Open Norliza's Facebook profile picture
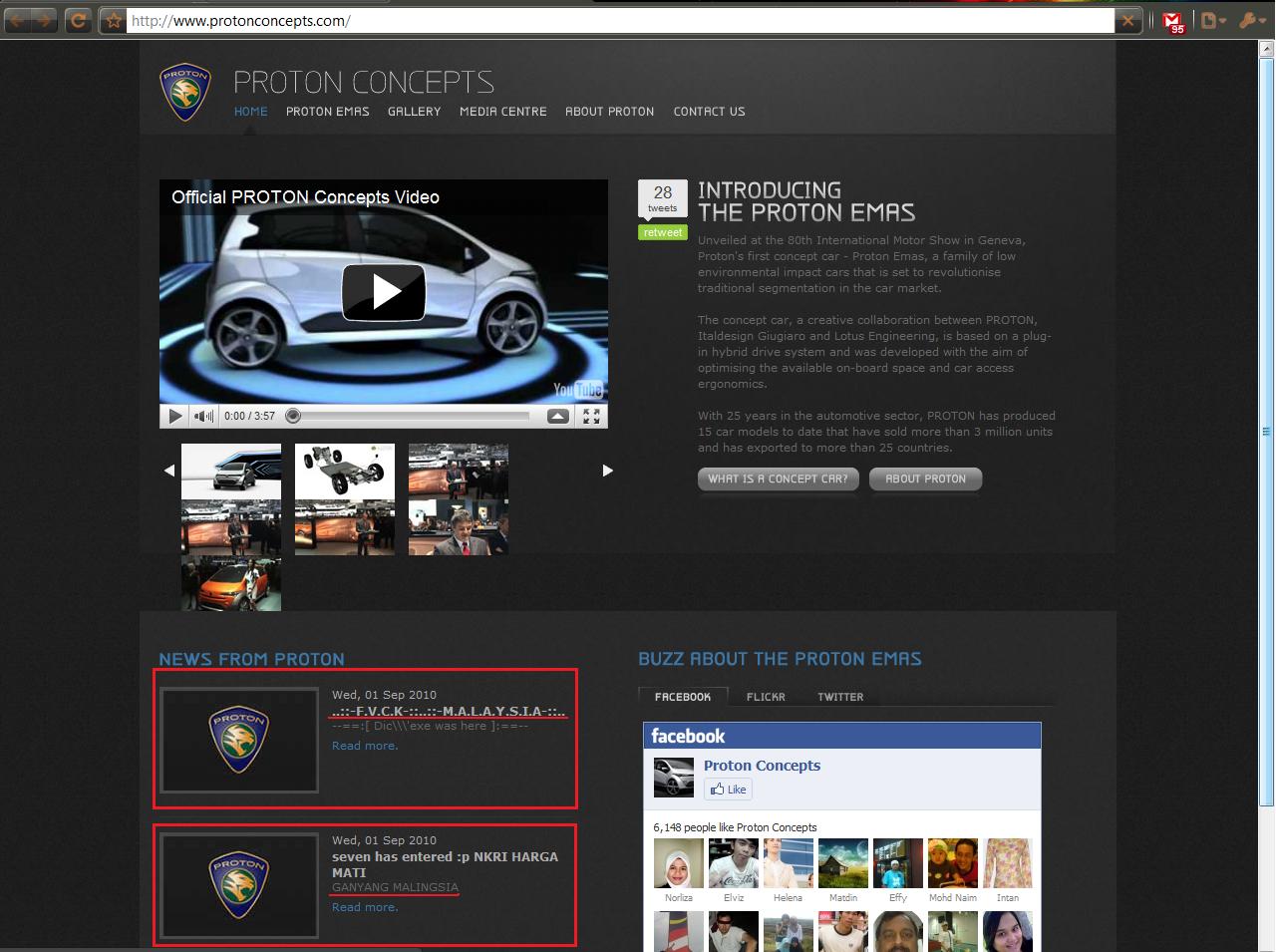The image size is (1276, 952). [679, 863]
